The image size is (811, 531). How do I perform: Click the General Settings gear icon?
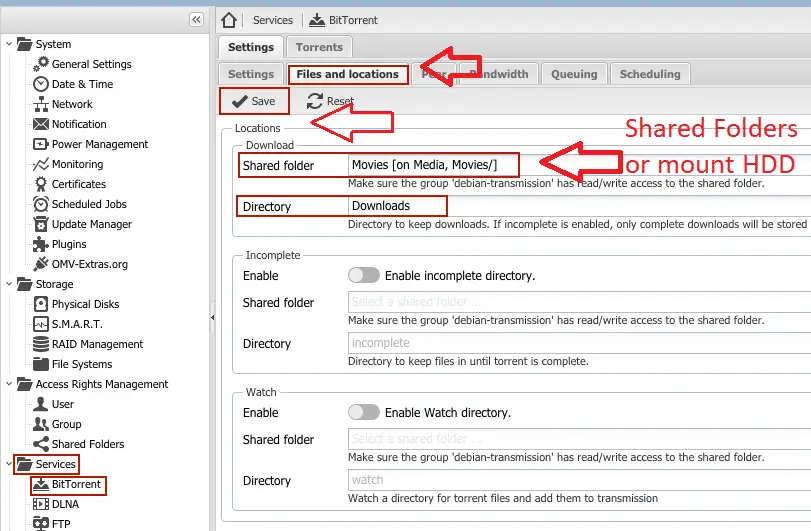coord(41,64)
